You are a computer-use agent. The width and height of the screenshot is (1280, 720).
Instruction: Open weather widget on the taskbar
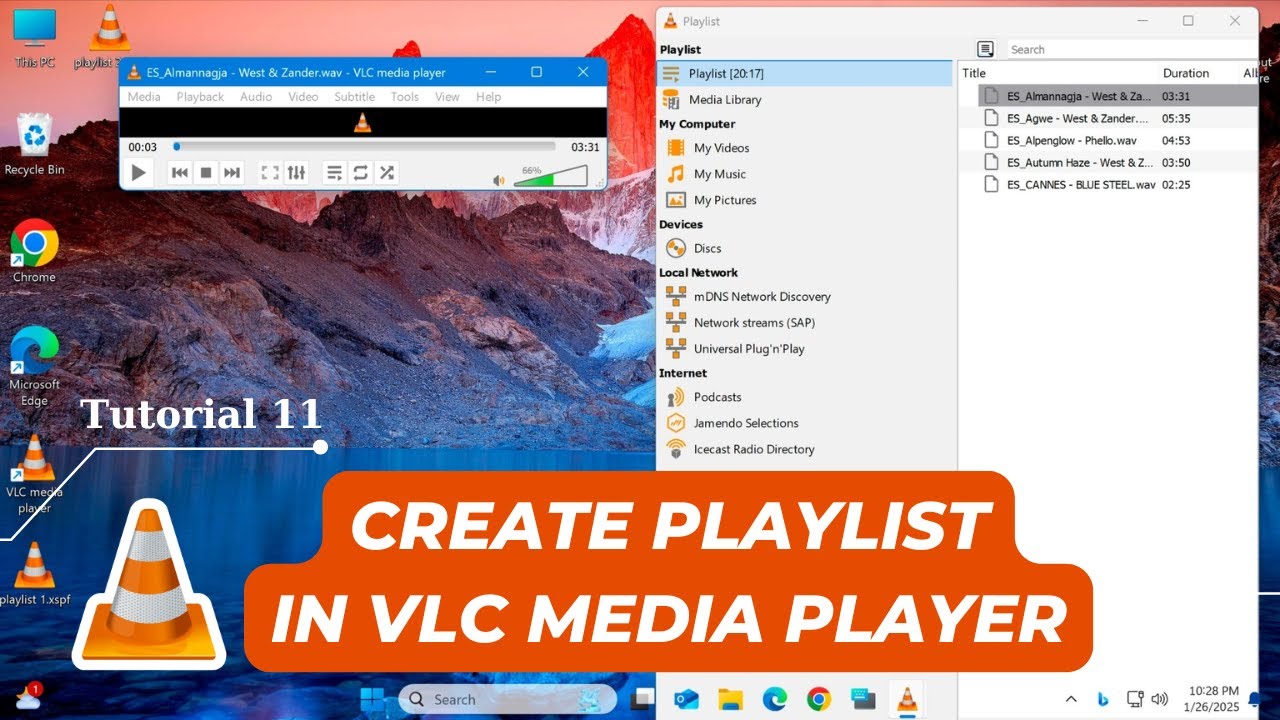(x=27, y=696)
